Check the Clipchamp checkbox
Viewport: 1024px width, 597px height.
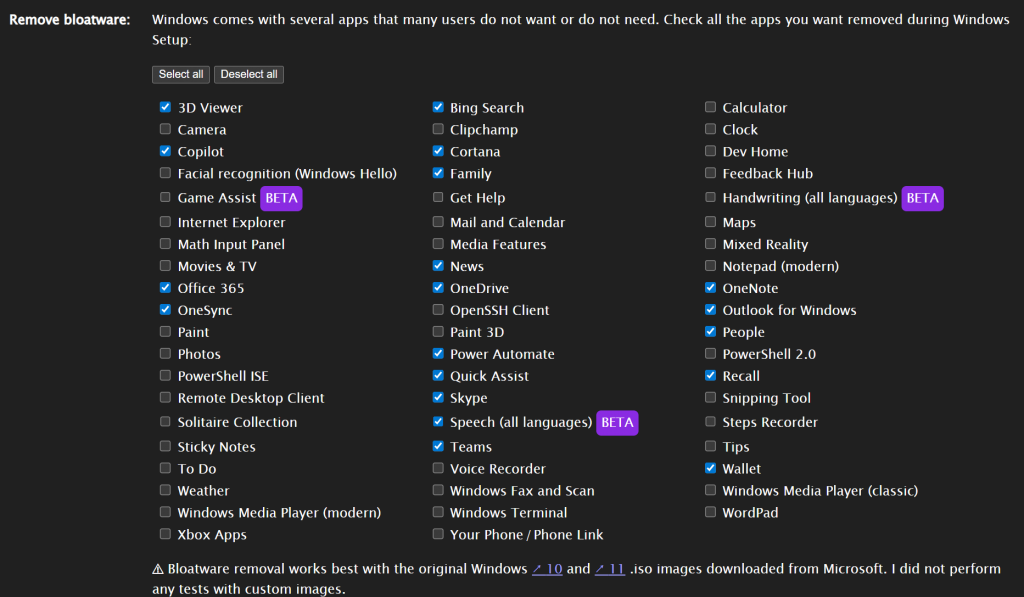coord(438,129)
